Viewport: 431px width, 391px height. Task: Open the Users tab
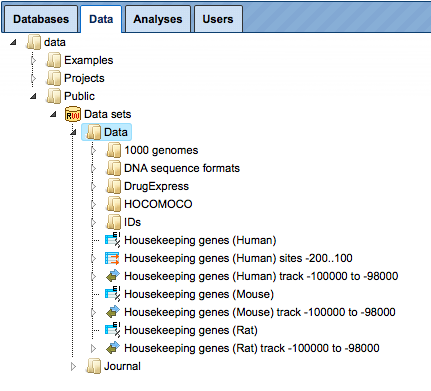(x=218, y=19)
